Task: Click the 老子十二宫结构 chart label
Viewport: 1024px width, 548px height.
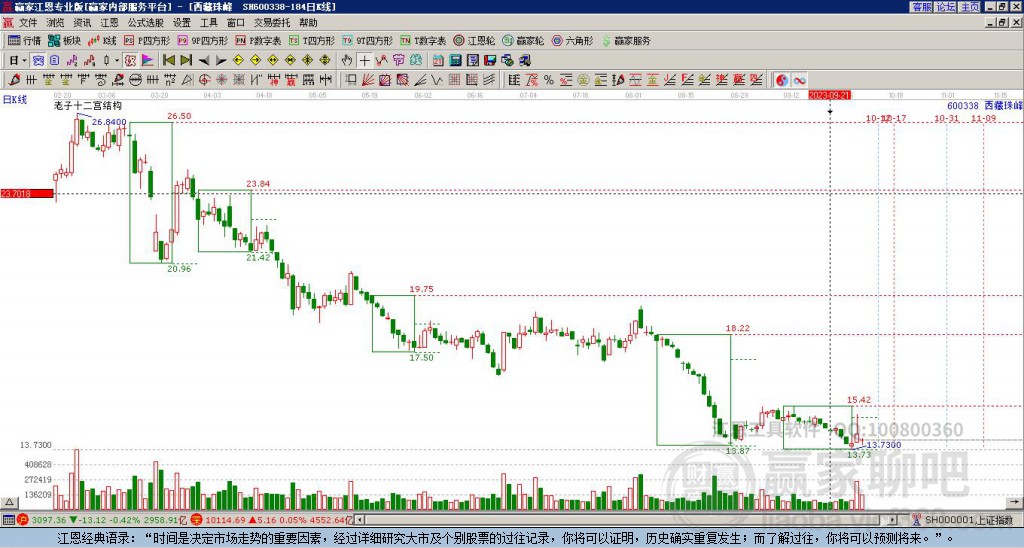Action: click(x=88, y=105)
